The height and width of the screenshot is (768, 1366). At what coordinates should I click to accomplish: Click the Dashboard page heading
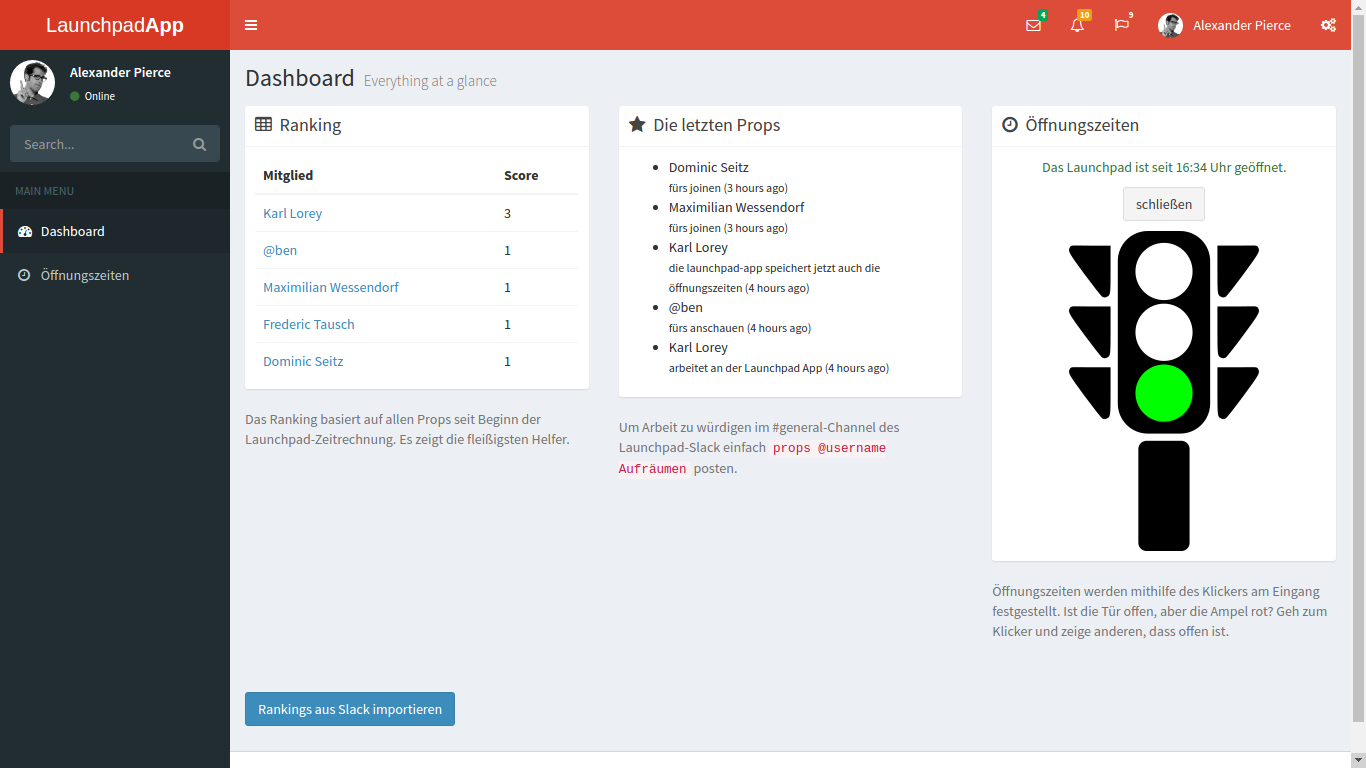tap(300, 78)
